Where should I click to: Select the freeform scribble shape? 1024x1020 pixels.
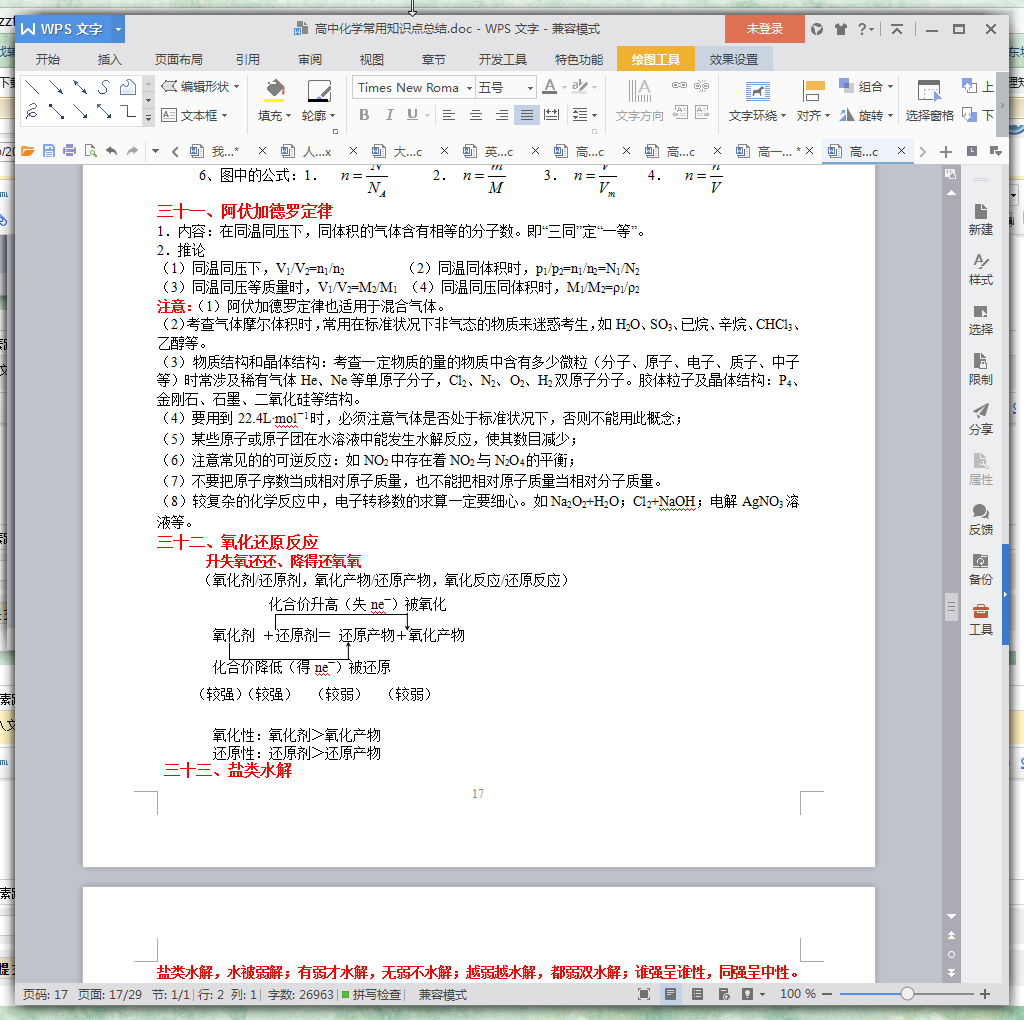point(31,112)
